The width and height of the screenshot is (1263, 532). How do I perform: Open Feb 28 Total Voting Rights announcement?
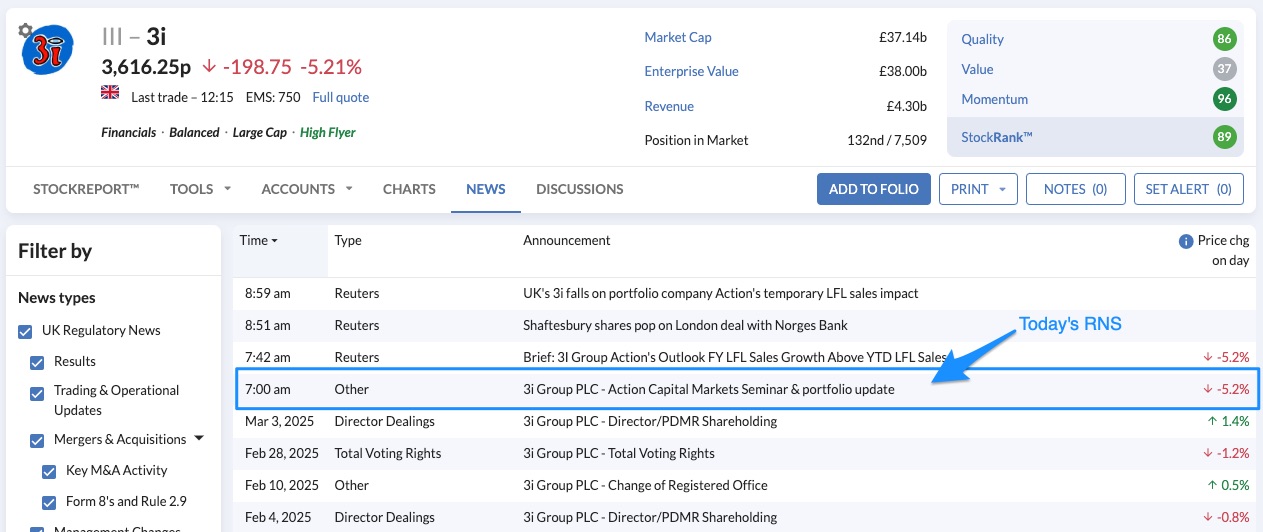[619, 454]
